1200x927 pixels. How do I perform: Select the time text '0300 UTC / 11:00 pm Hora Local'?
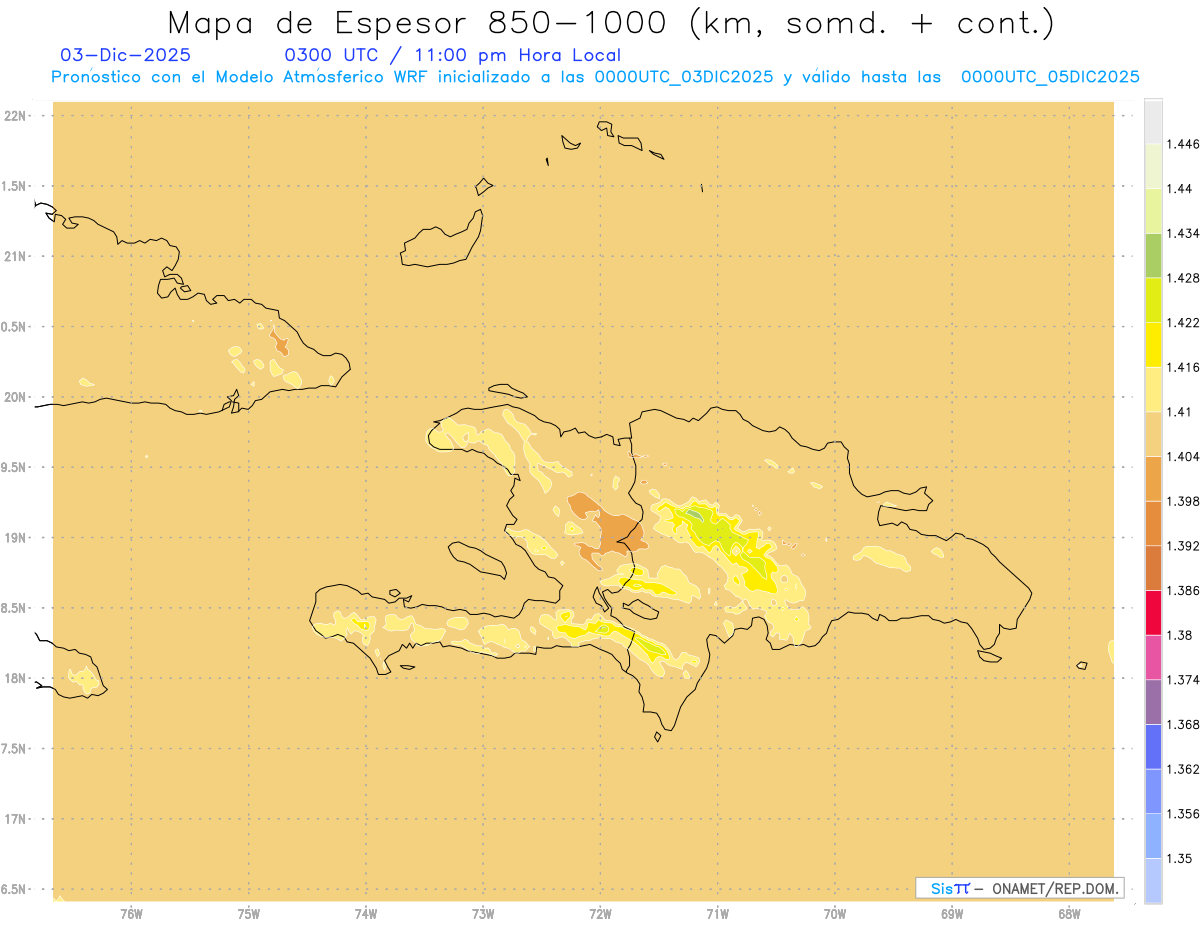point(453,55)
